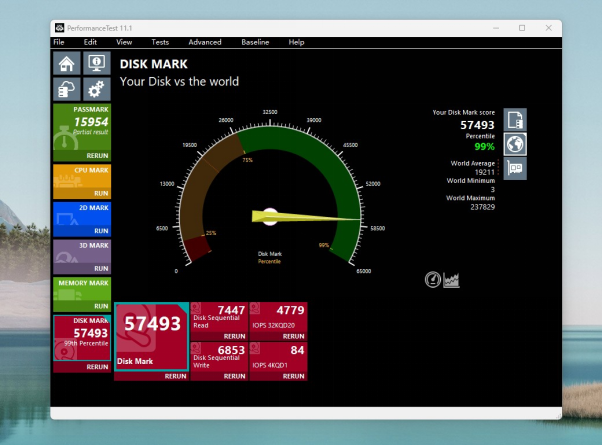
Task: Open the System Information monitor icon
Action: pos(97,63)
